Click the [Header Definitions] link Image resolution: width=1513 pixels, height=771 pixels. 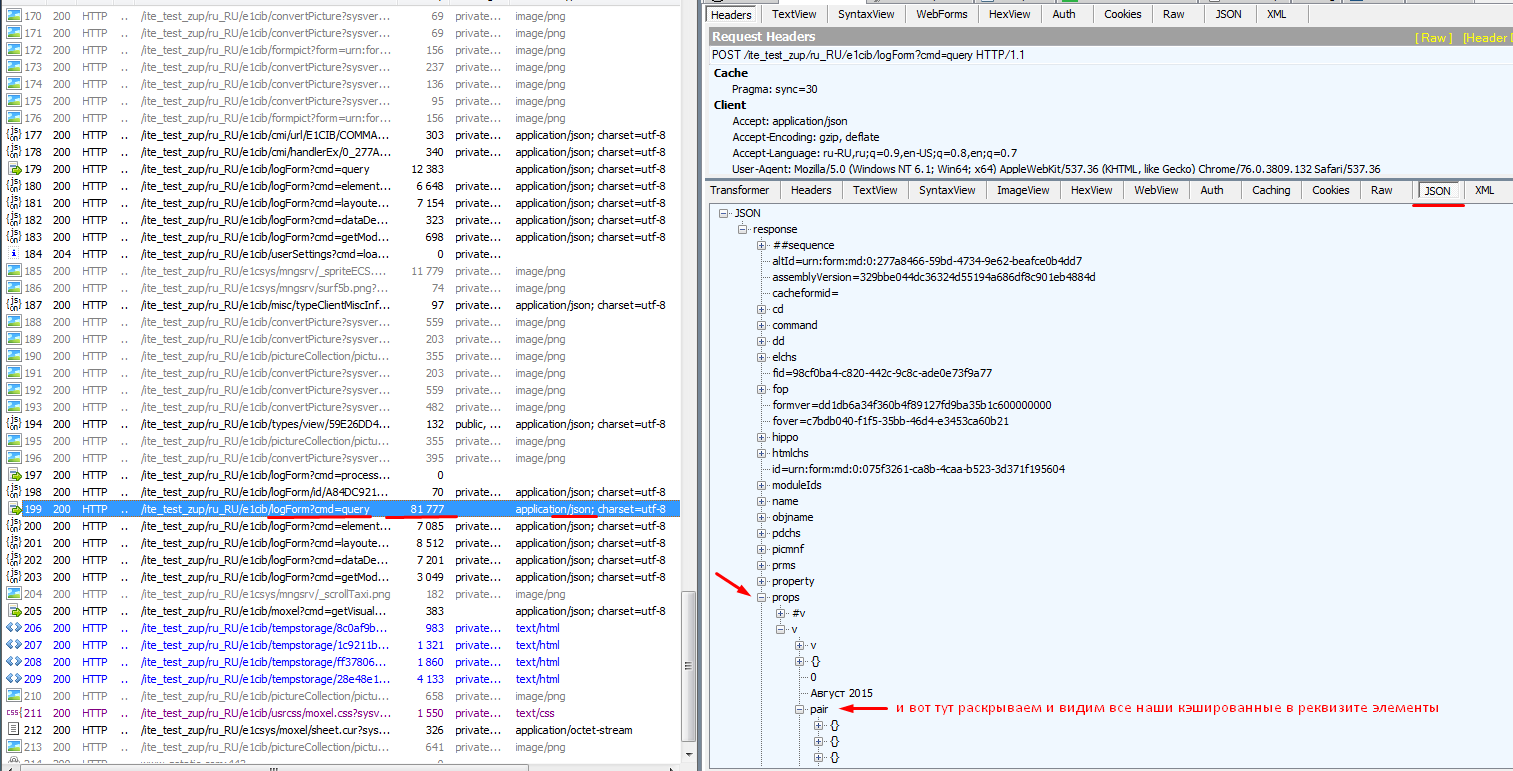coord(1486,37)
